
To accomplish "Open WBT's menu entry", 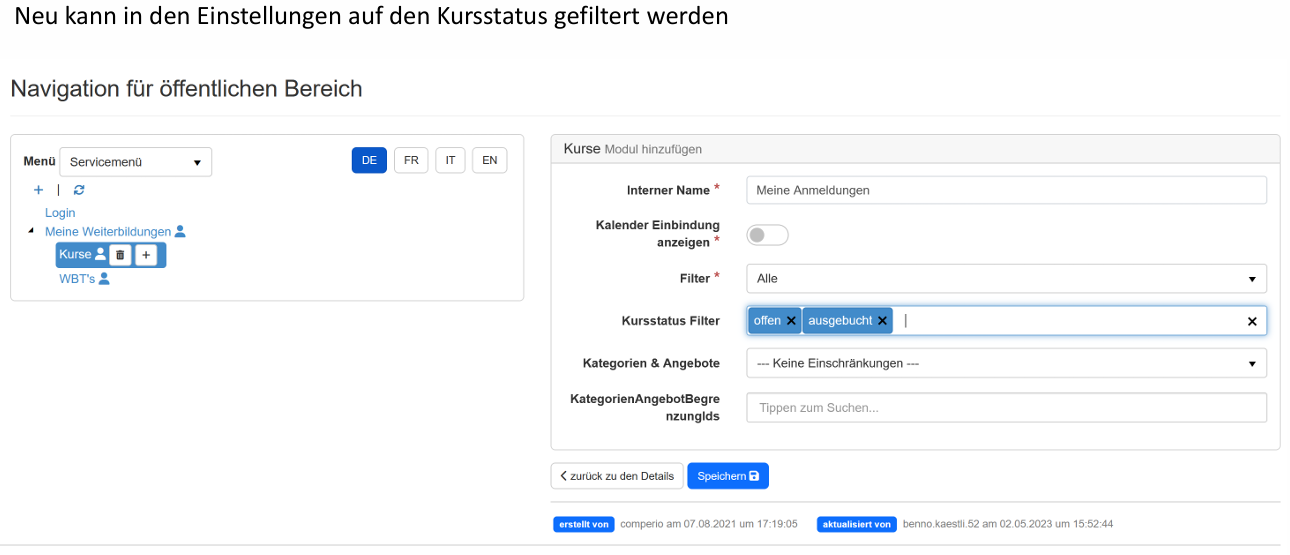I will pos(77,279).
